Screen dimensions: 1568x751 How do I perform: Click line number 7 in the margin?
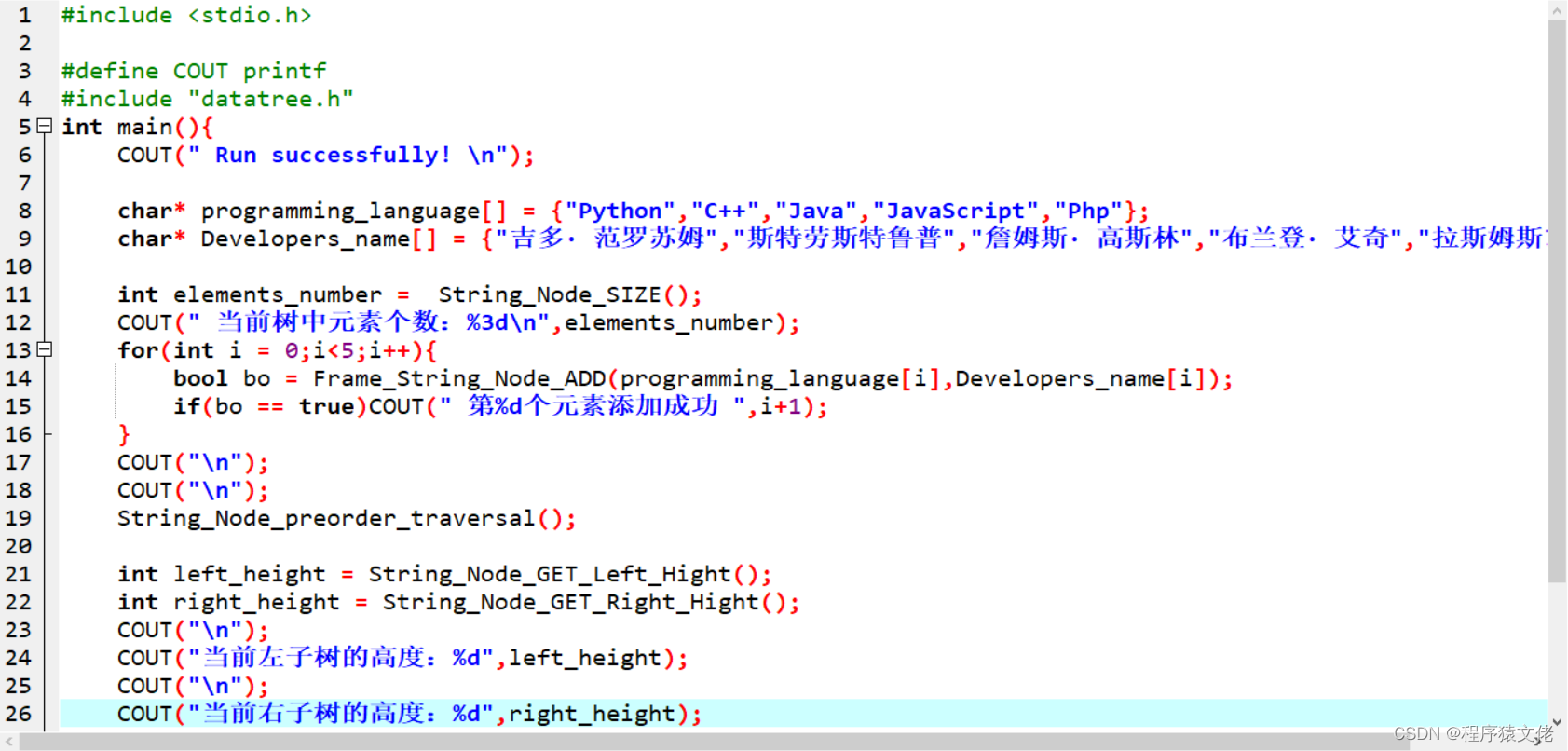pos(25,184)
